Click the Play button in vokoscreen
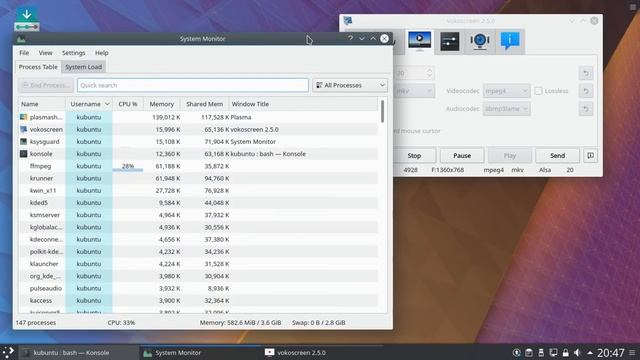The width and height of the screenshot is (640, 360). (x=510, y=156)
